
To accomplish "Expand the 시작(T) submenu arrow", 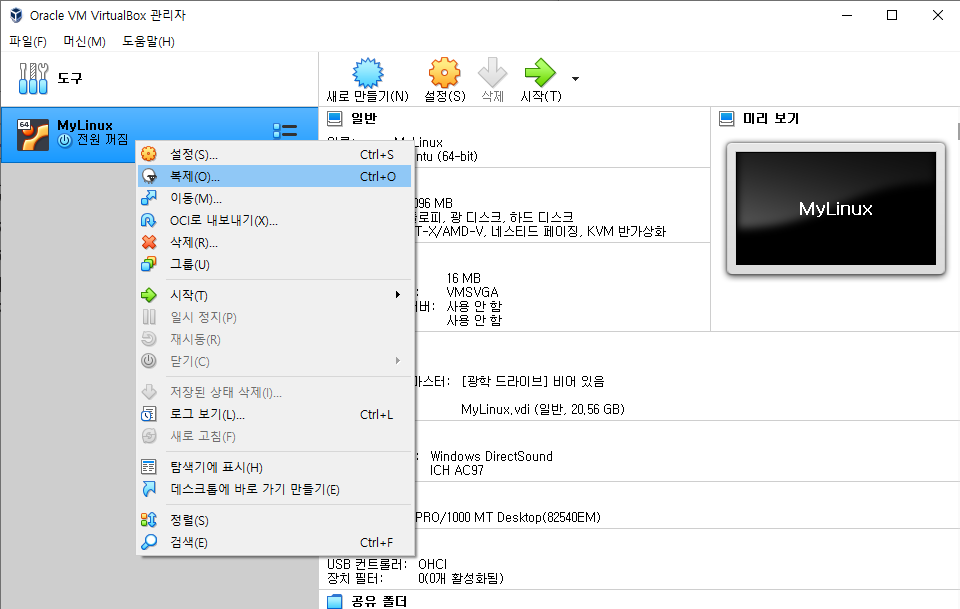I will [398, 295].
